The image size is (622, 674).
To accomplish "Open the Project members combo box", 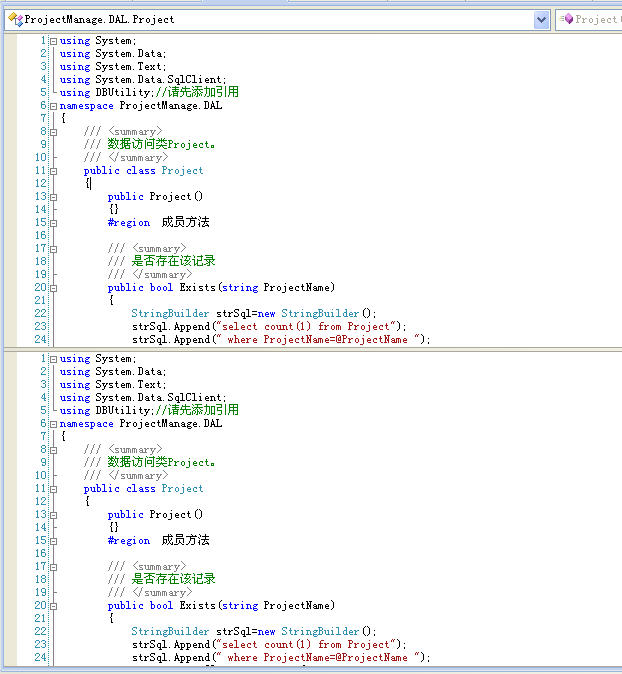I will 589,20.
